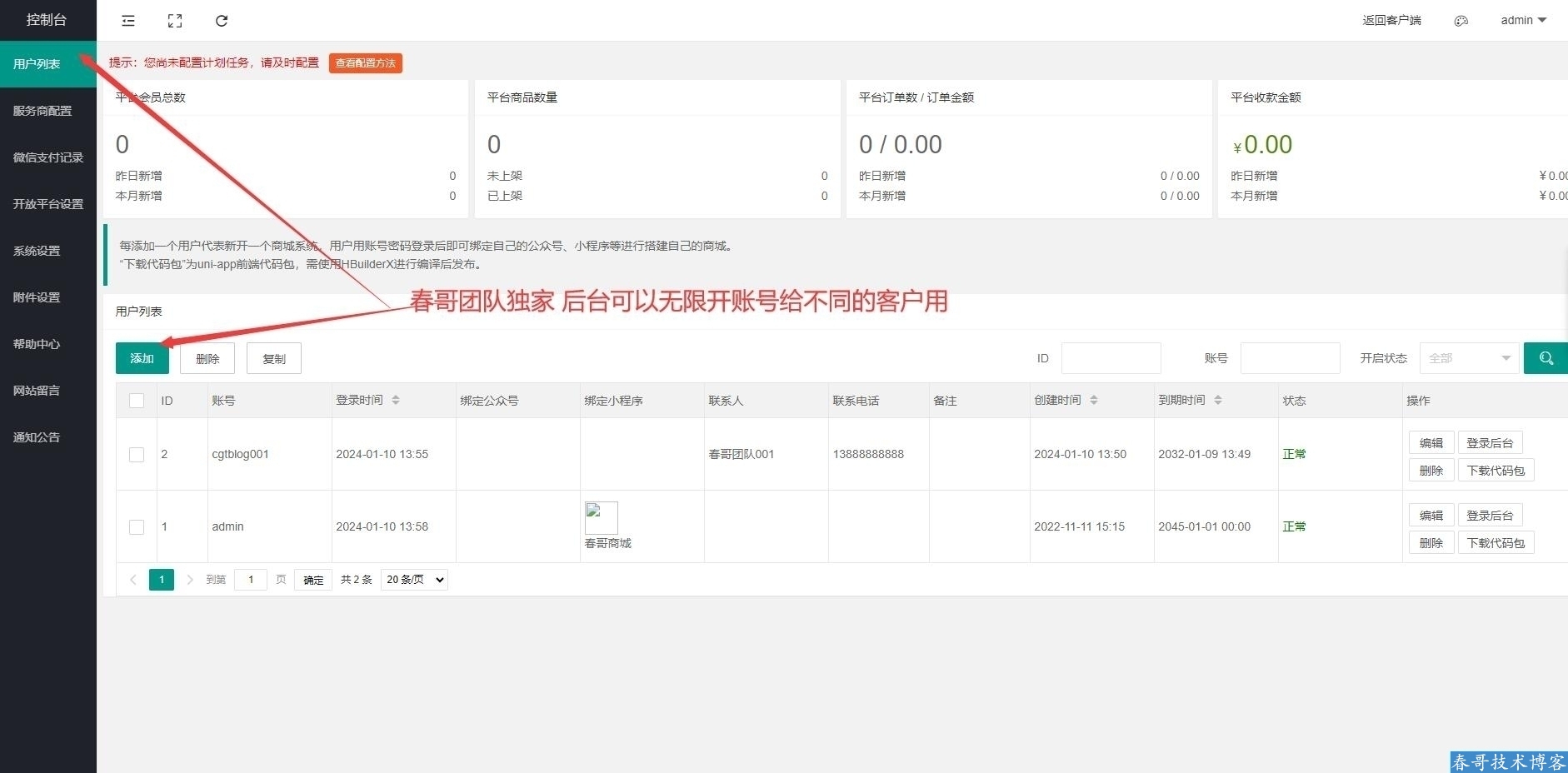The height and width of the screenshot is (773, 1568).
Task: Collapse the sidebar with the menu icon
Action: (128, 21)
